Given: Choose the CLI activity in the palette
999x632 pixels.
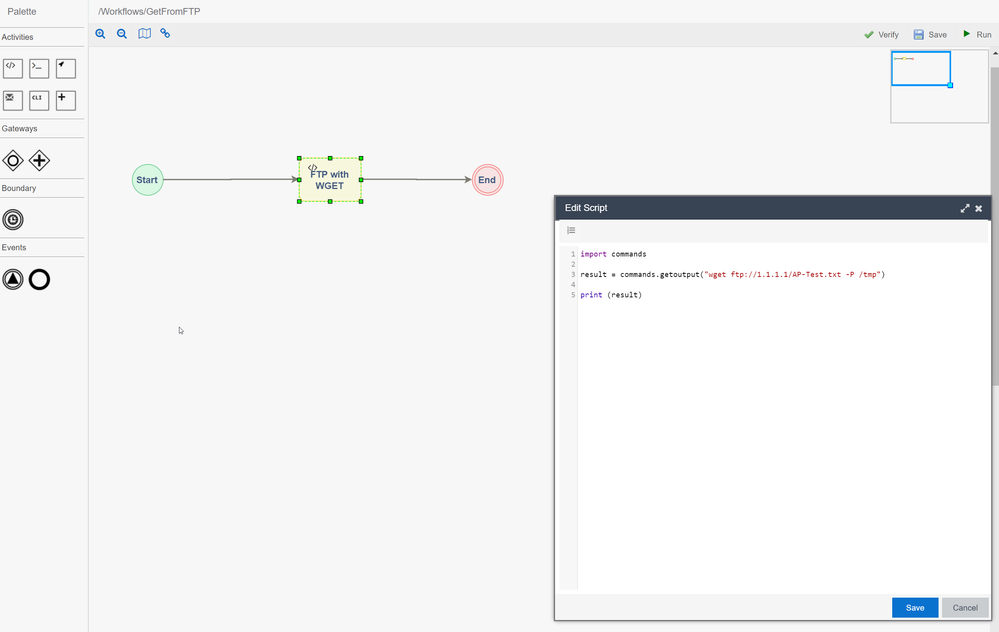Looking at the screenshot, I should 39,100.
